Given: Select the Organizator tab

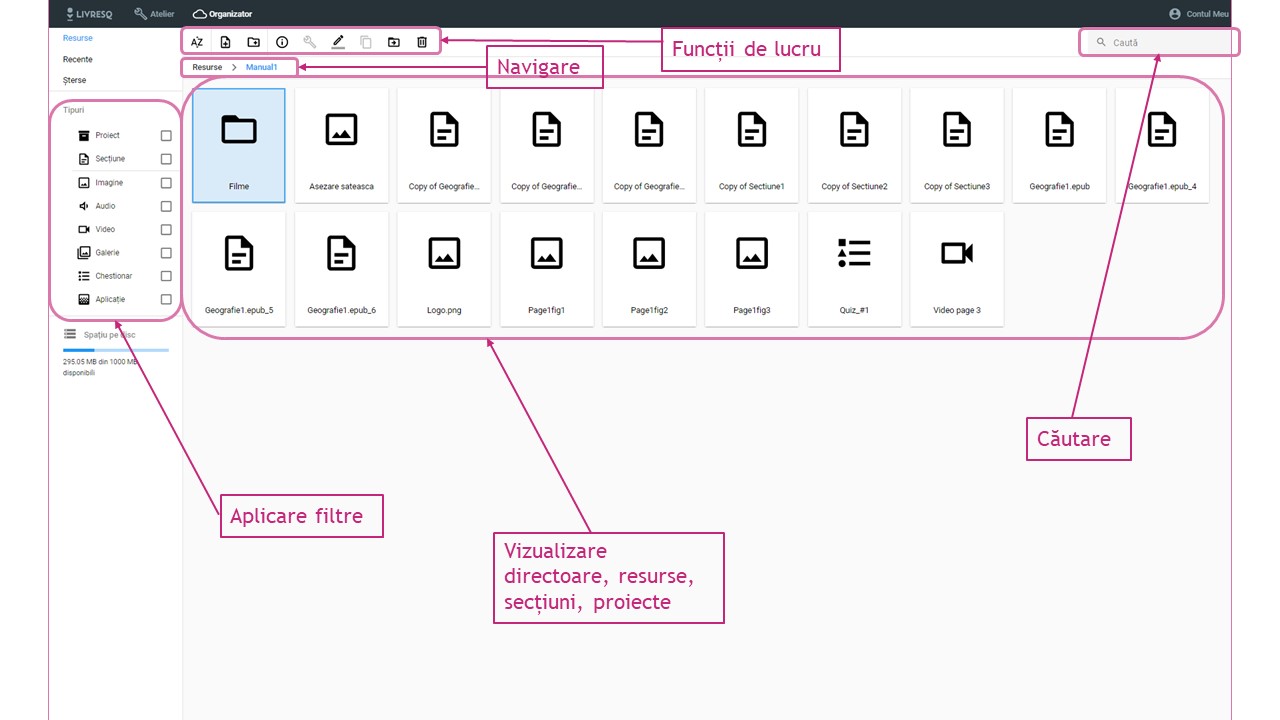Looking at the screenshot, I should (x=223, y=14).
